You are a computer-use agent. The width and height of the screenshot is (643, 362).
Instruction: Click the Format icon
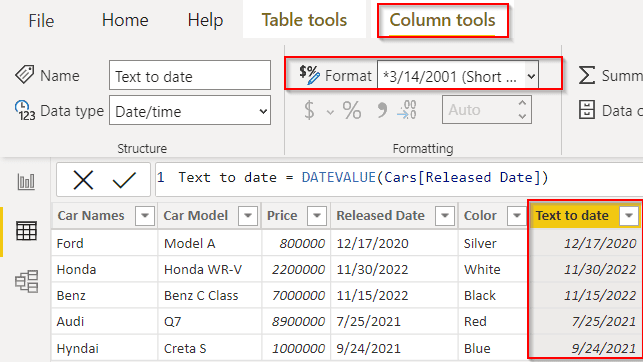[309, 75]
